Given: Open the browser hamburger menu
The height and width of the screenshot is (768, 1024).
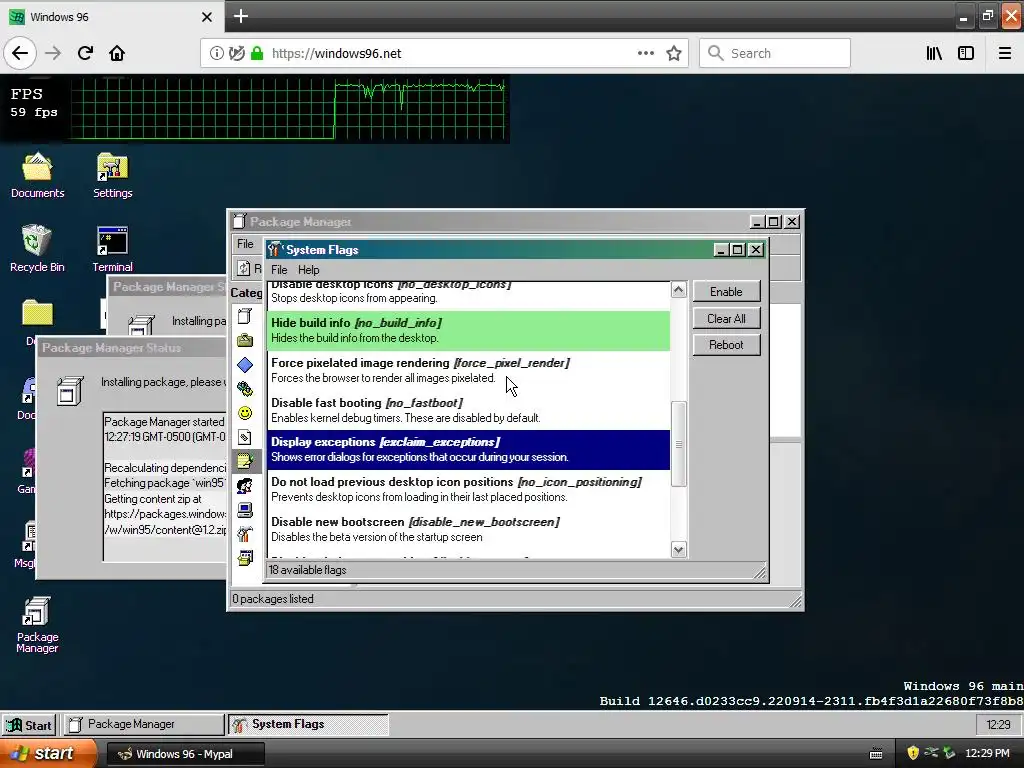Looking at the screenshot, I should click(1005, 54).
